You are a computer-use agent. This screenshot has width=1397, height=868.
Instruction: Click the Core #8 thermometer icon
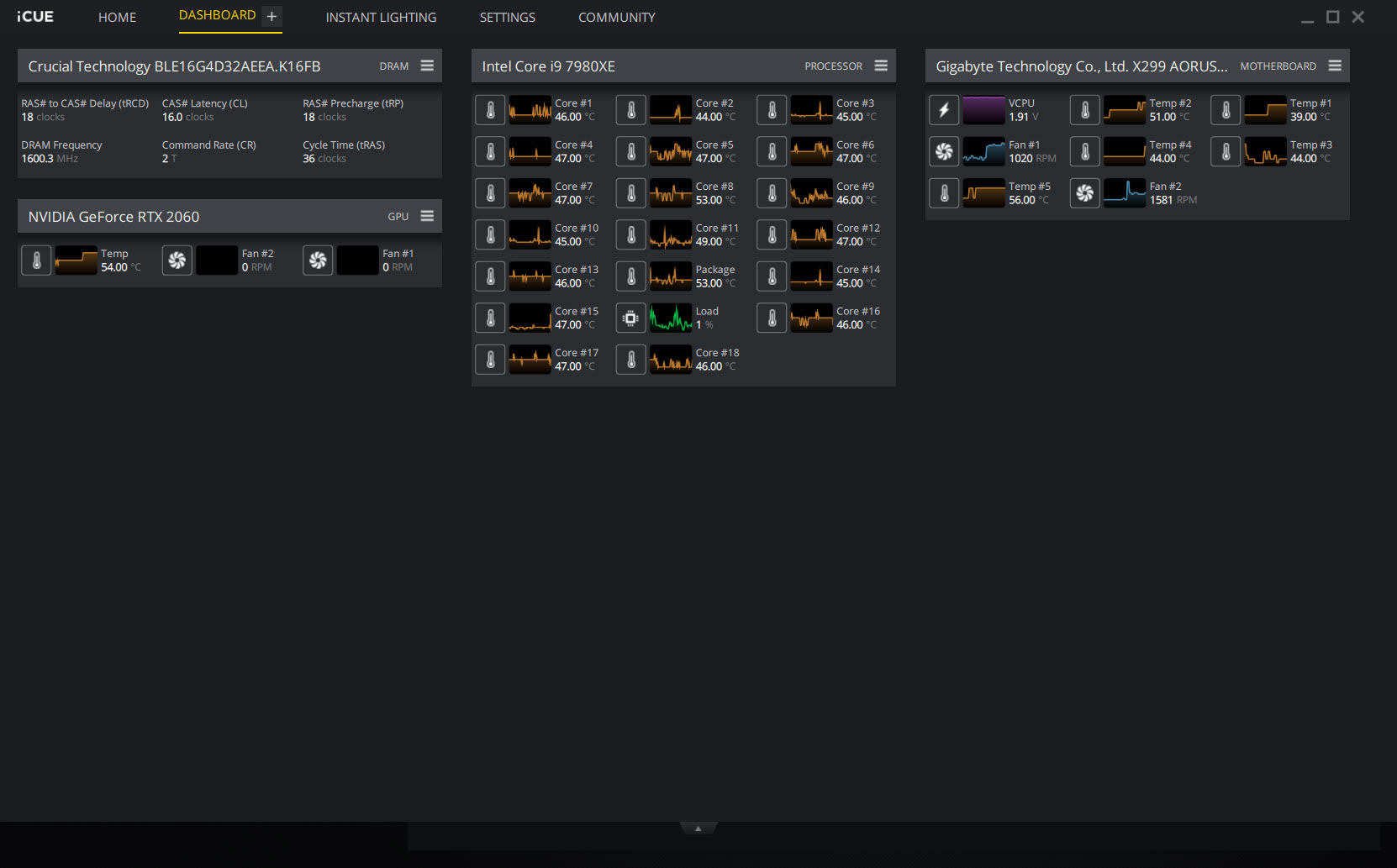pyautogui.click(x=631, y=193)
